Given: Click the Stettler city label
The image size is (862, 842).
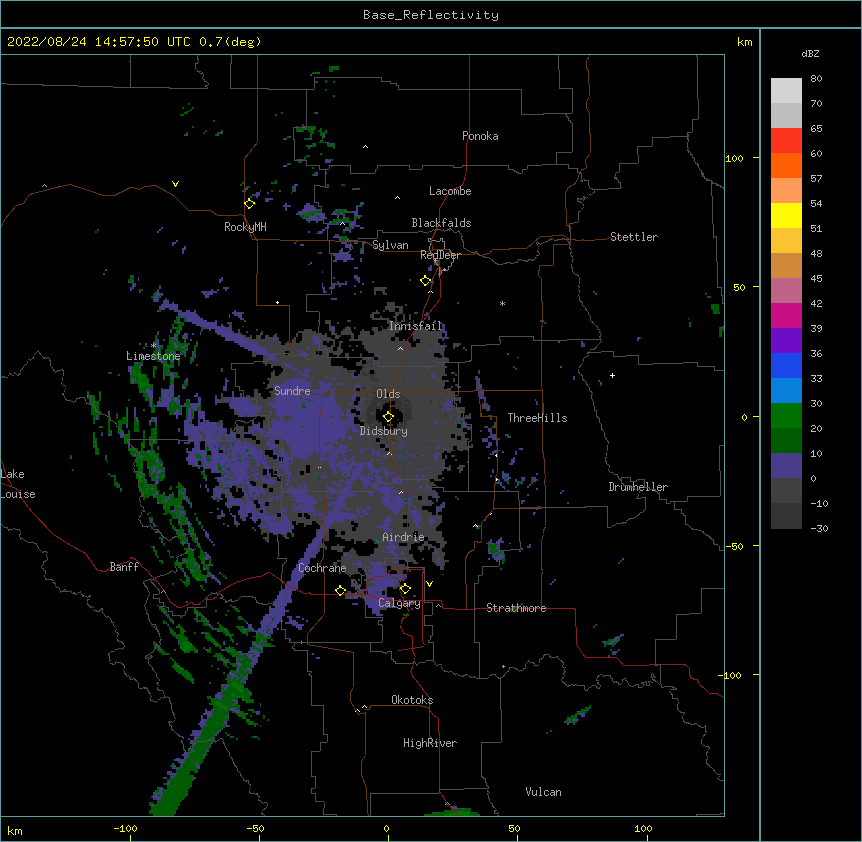Looking at the screenshot, I should 634,237.
